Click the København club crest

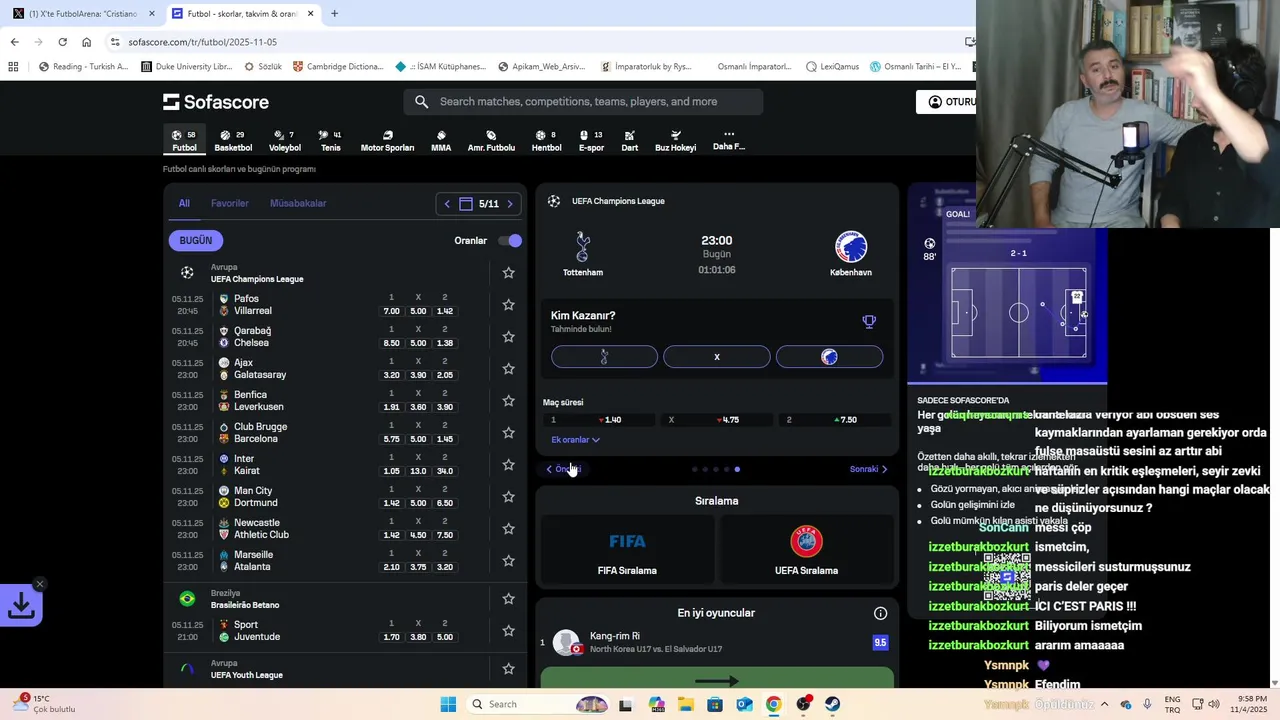point(851,246)
